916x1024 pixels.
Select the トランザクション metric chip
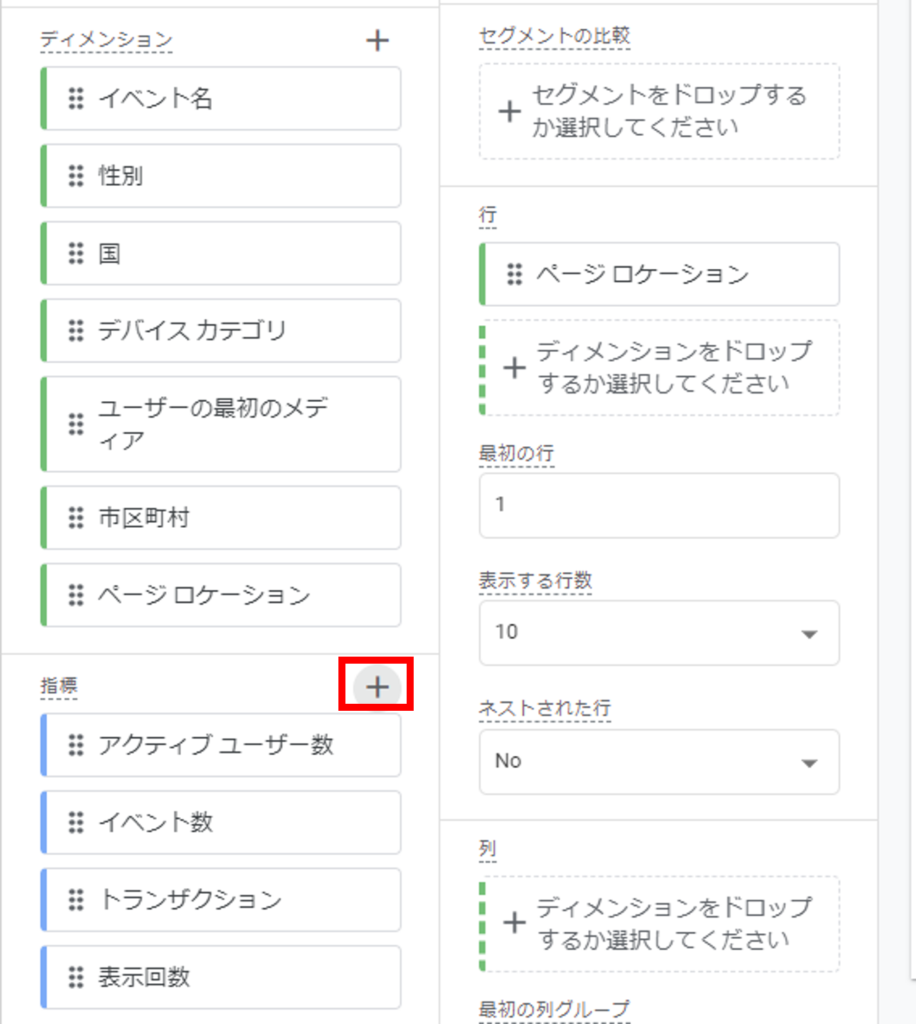(221, 900)
